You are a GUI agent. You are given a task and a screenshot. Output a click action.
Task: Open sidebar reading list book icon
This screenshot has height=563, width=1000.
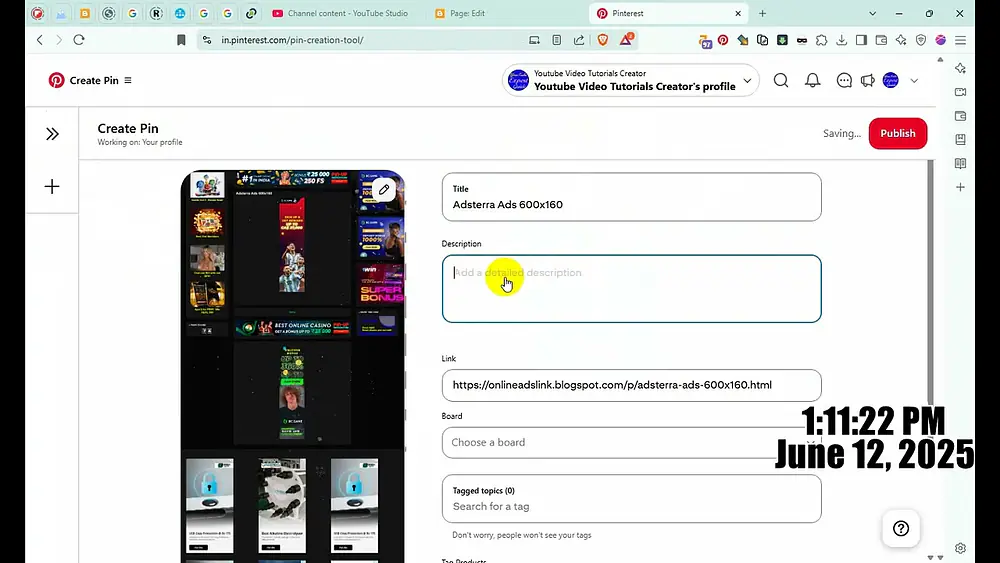(960, 163)
